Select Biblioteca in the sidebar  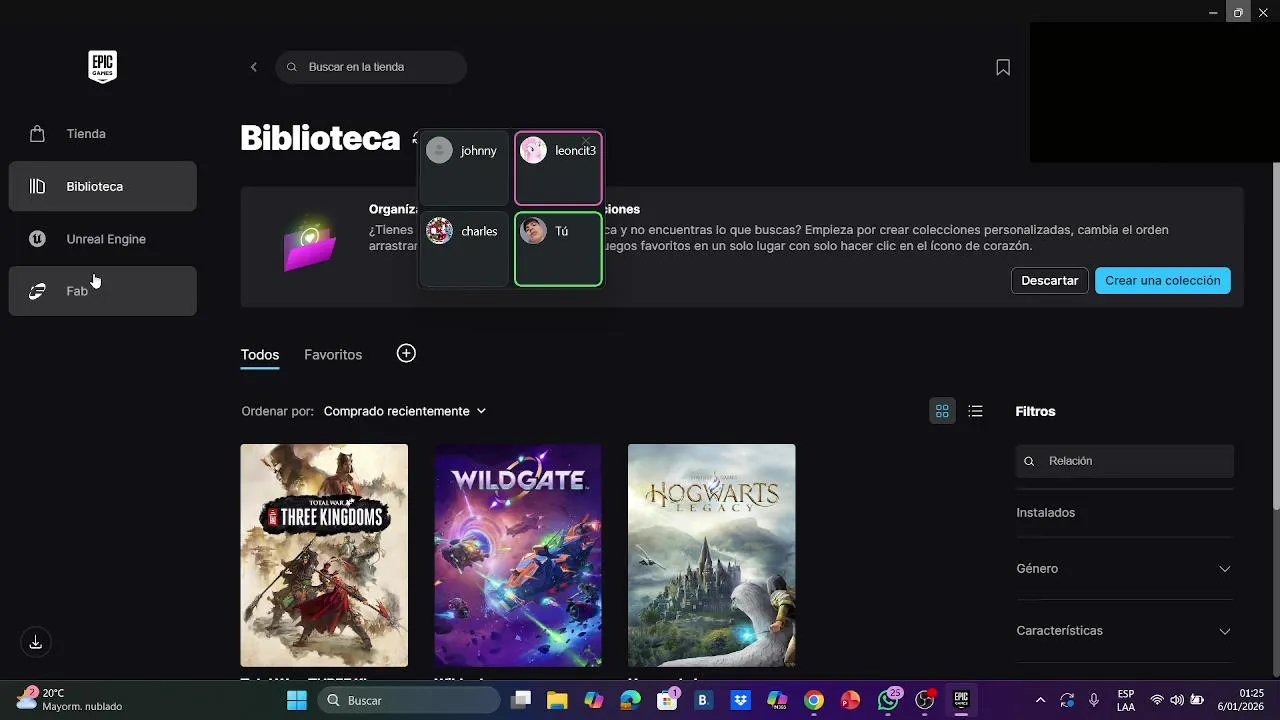(102, 186)
